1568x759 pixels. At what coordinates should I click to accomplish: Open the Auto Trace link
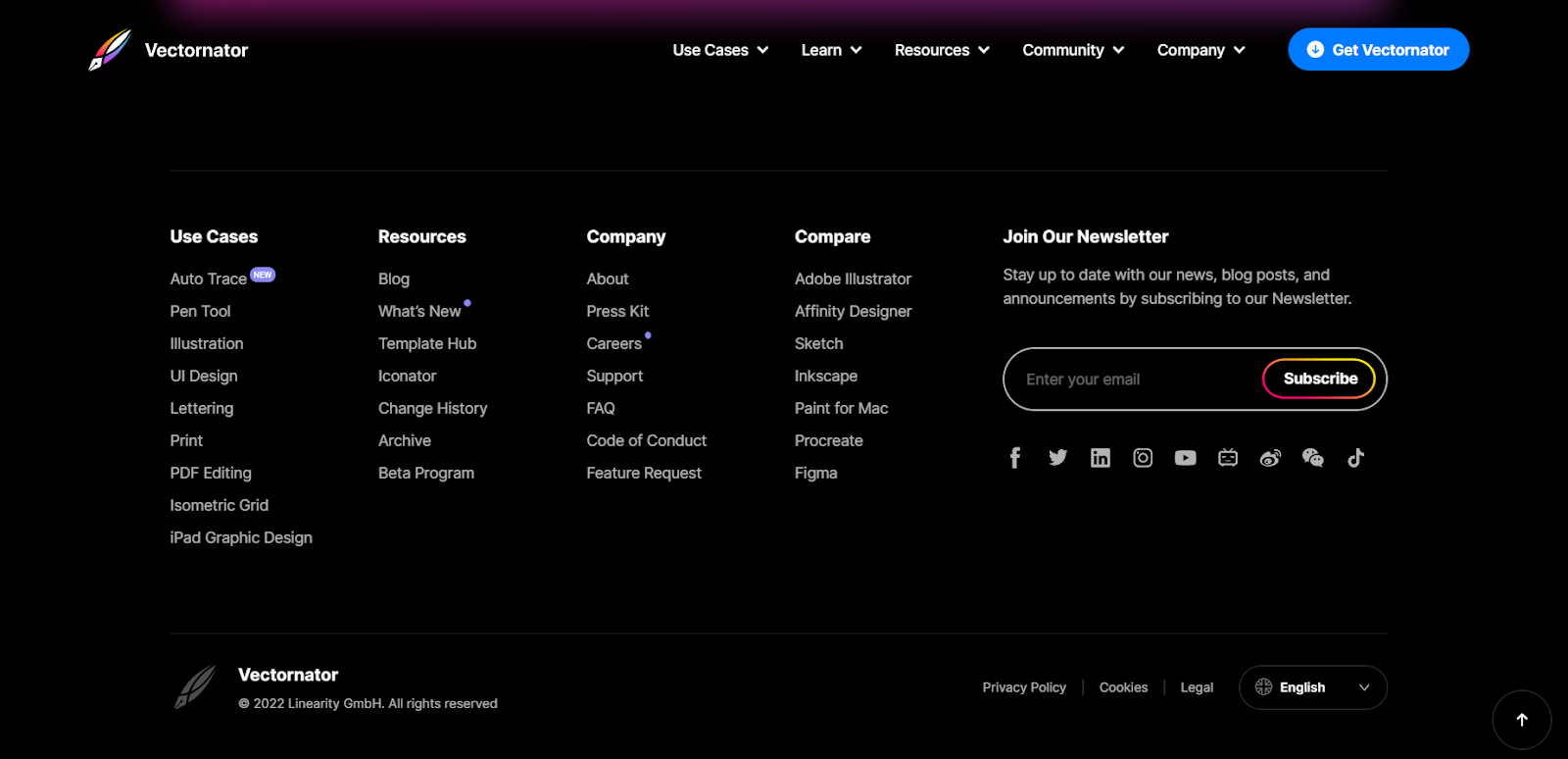pyautogui.click(x=209, y=279)
